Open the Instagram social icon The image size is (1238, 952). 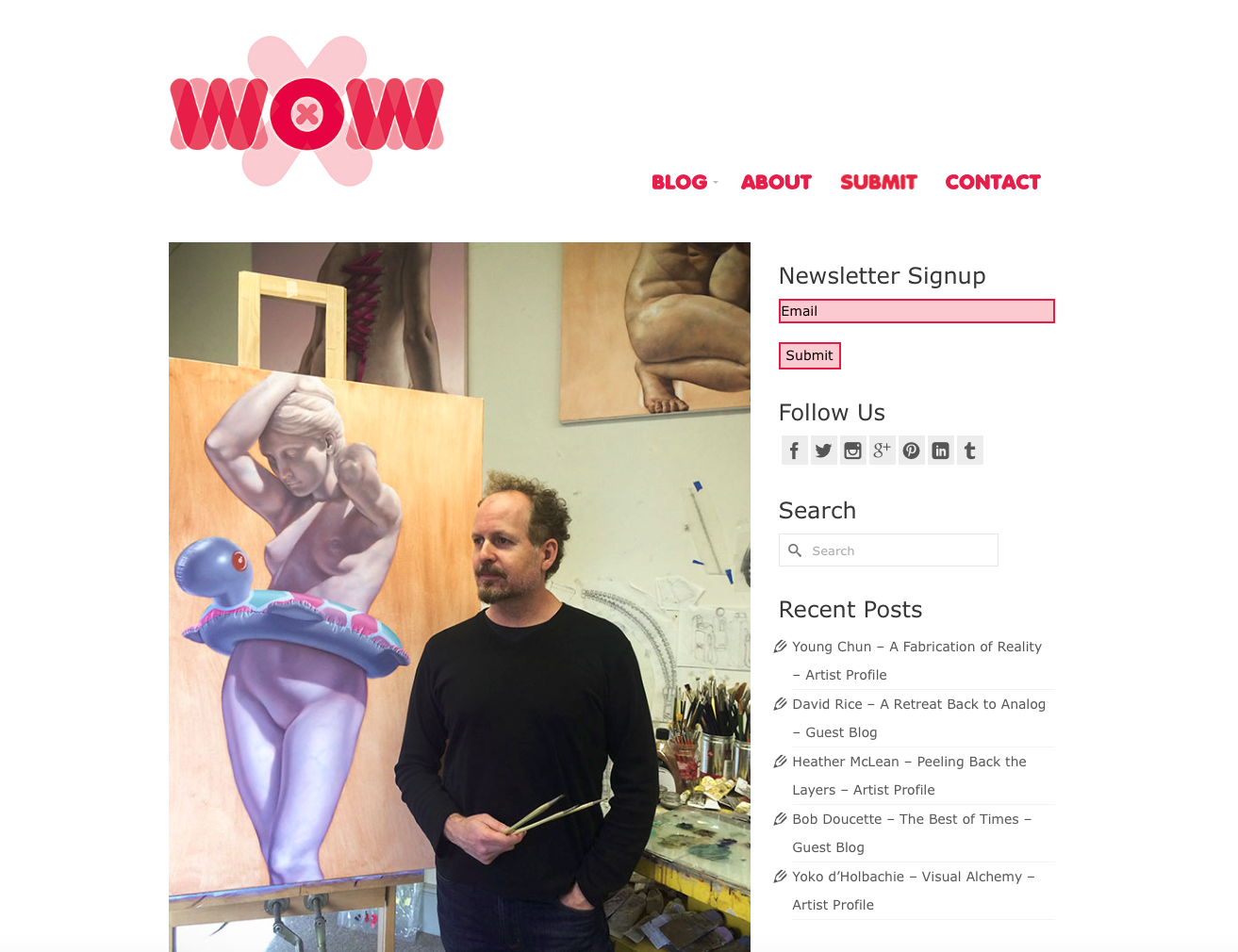point(852,451)
